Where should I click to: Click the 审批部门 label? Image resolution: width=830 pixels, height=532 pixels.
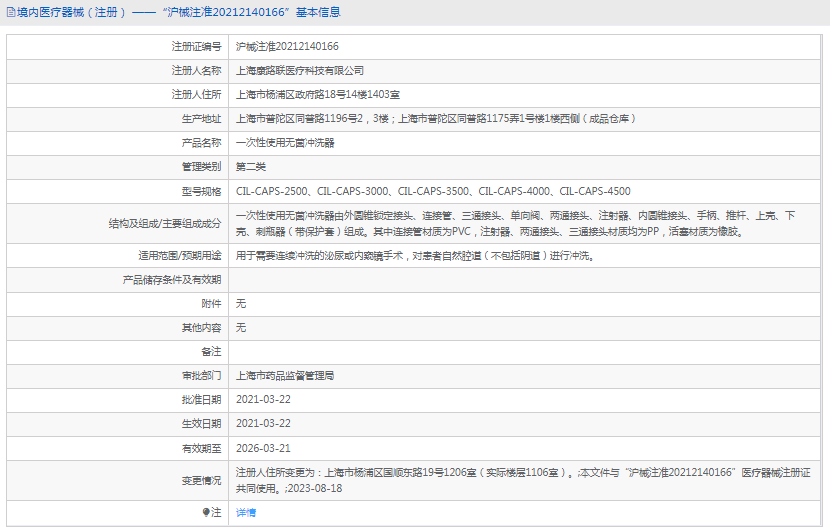pos(201,376)
